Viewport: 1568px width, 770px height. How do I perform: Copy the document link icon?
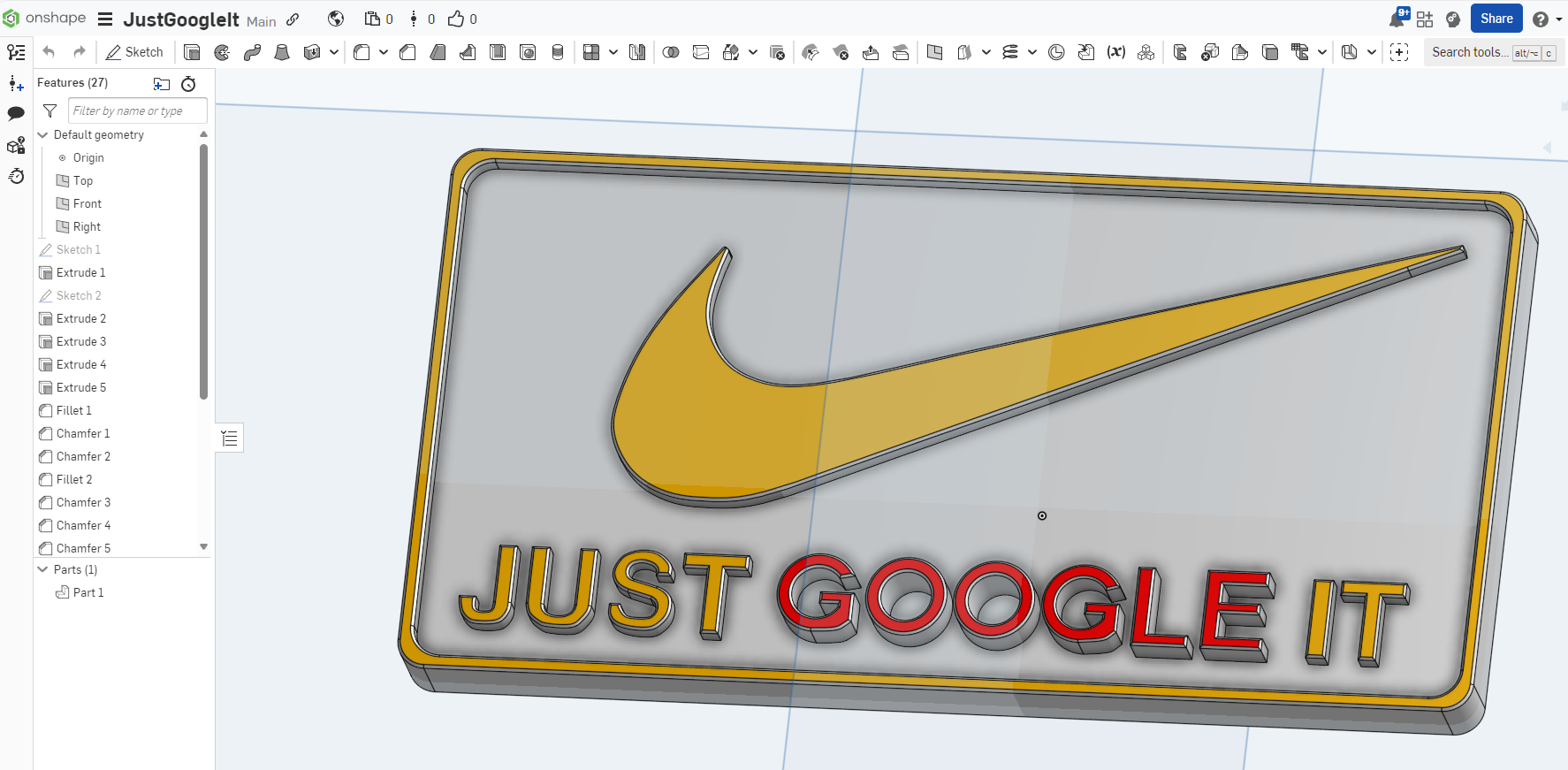coord(293,19)
